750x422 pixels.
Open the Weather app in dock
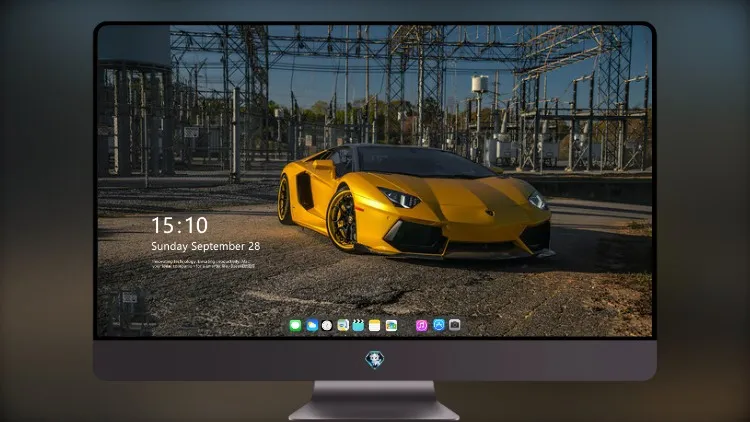[x=311, y=325]
